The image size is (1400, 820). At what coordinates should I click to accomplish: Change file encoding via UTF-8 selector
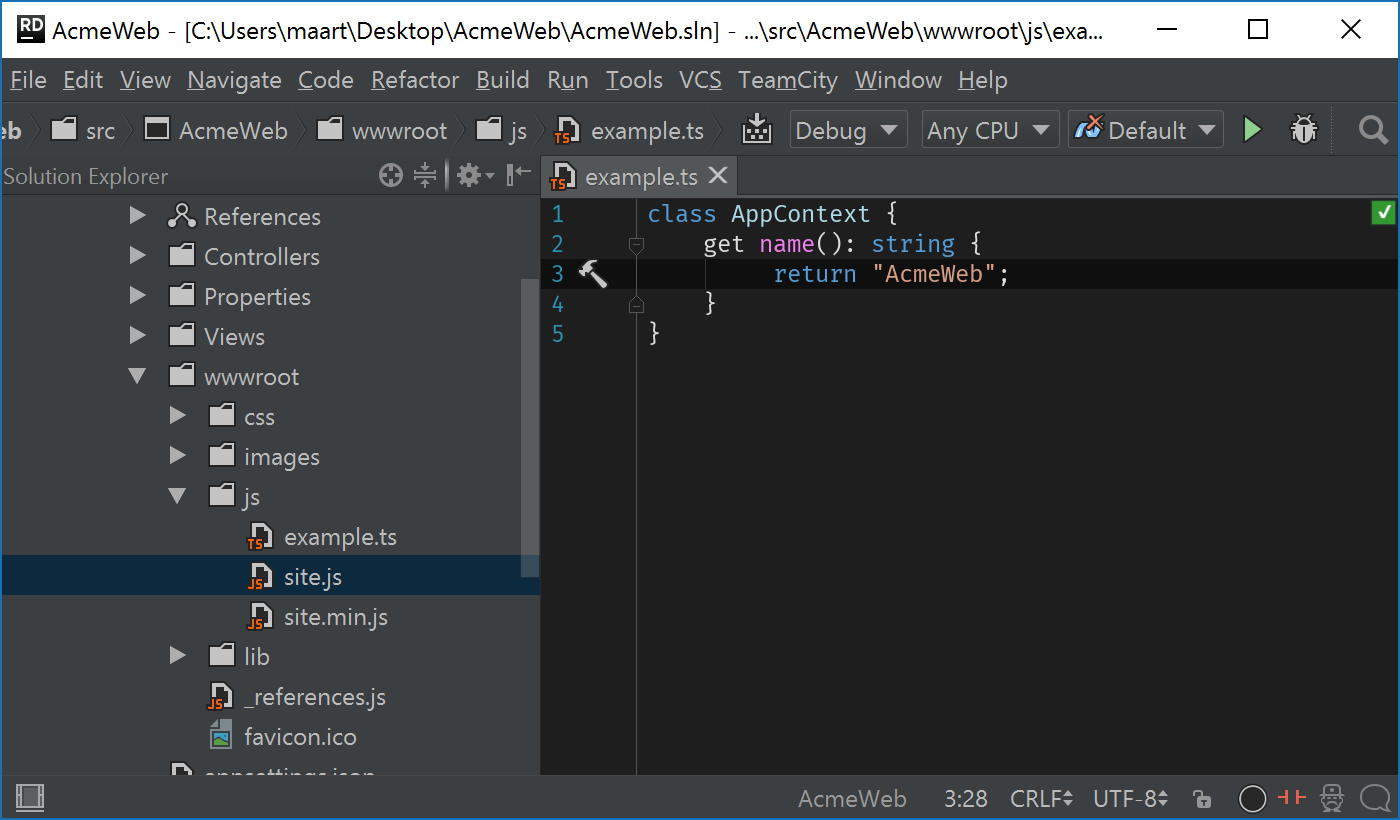click(x=1130, y=798)
